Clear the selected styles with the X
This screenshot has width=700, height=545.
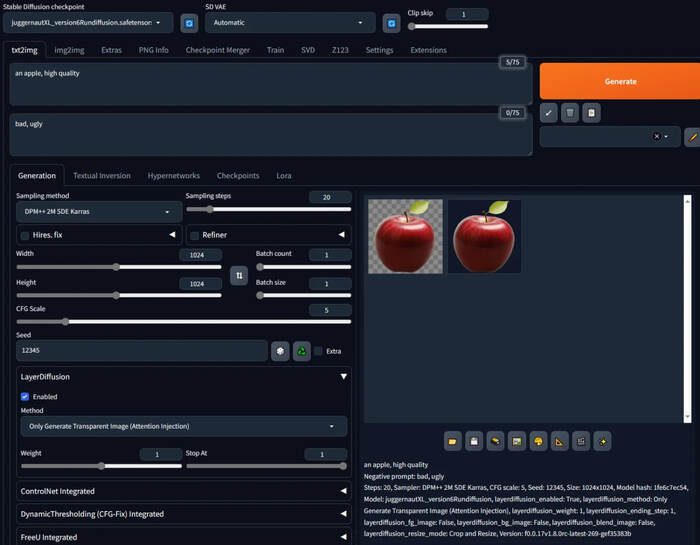(x=656, y=137)
